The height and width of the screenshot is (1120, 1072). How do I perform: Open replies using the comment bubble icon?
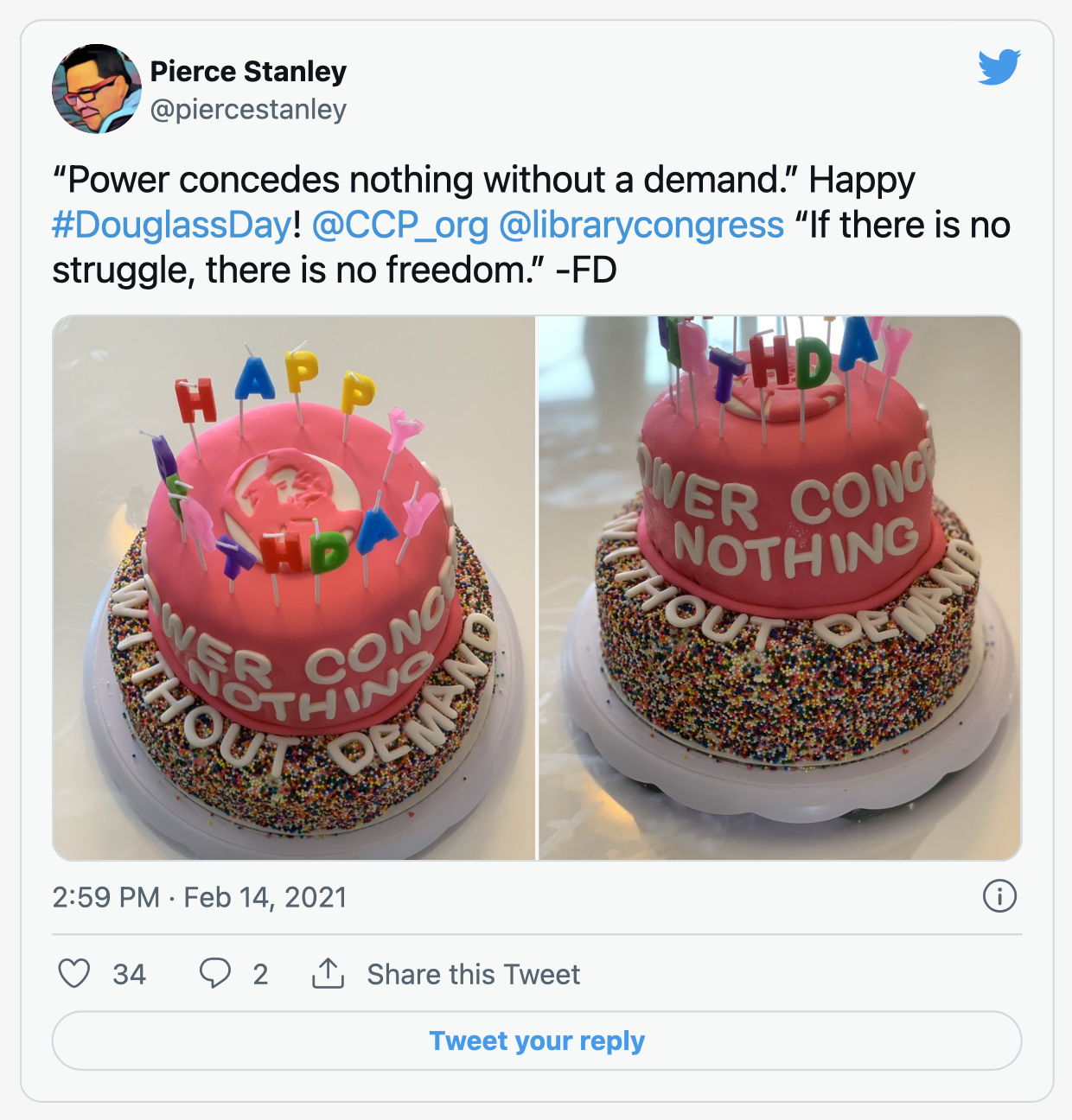(214, 975)
